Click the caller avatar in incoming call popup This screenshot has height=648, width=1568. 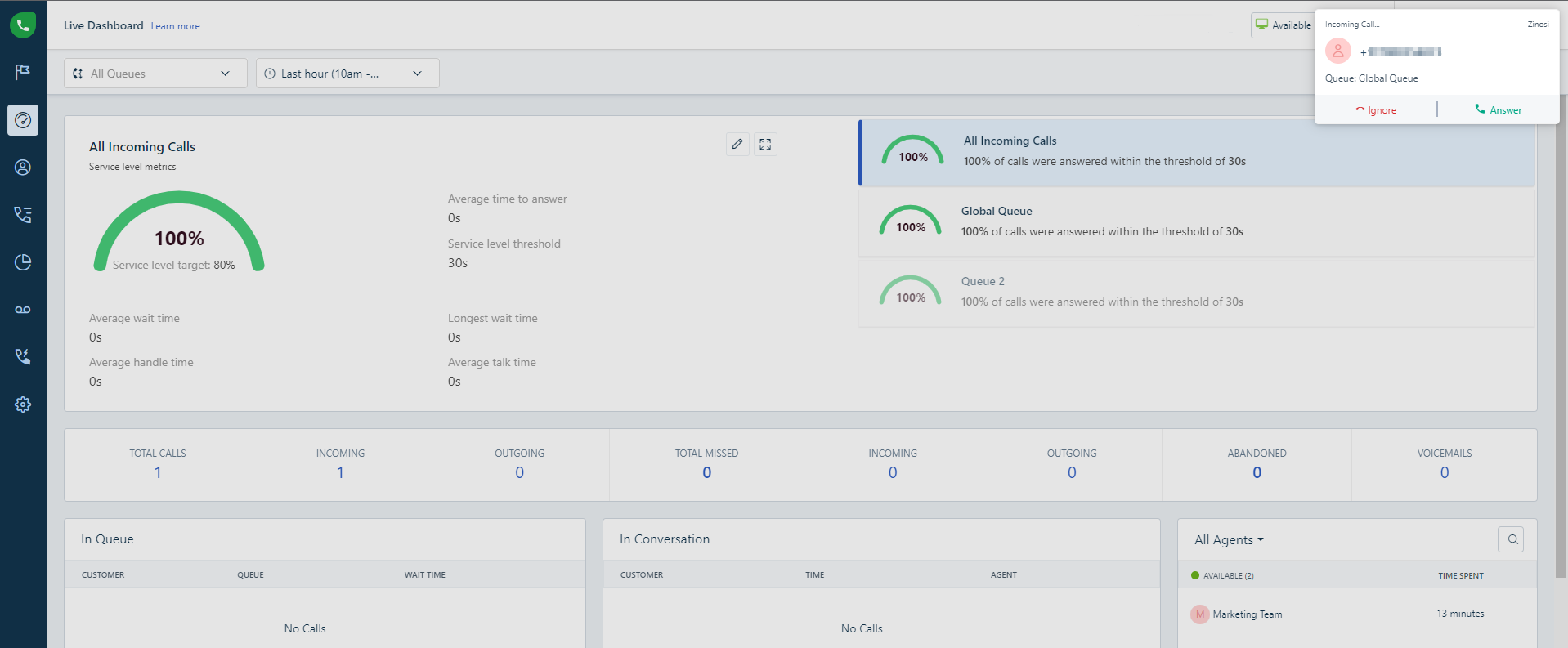click(1337, 51)
